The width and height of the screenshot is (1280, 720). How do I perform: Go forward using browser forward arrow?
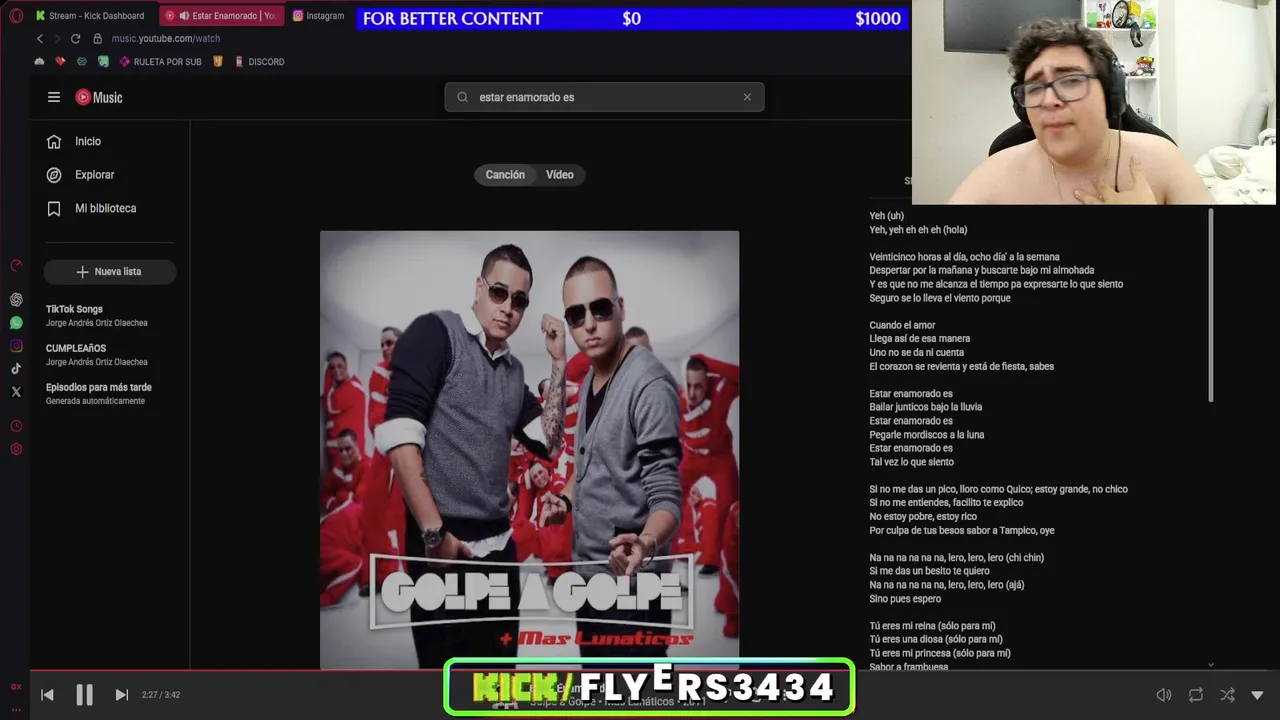pyautogui.click(x=57, y=38)
